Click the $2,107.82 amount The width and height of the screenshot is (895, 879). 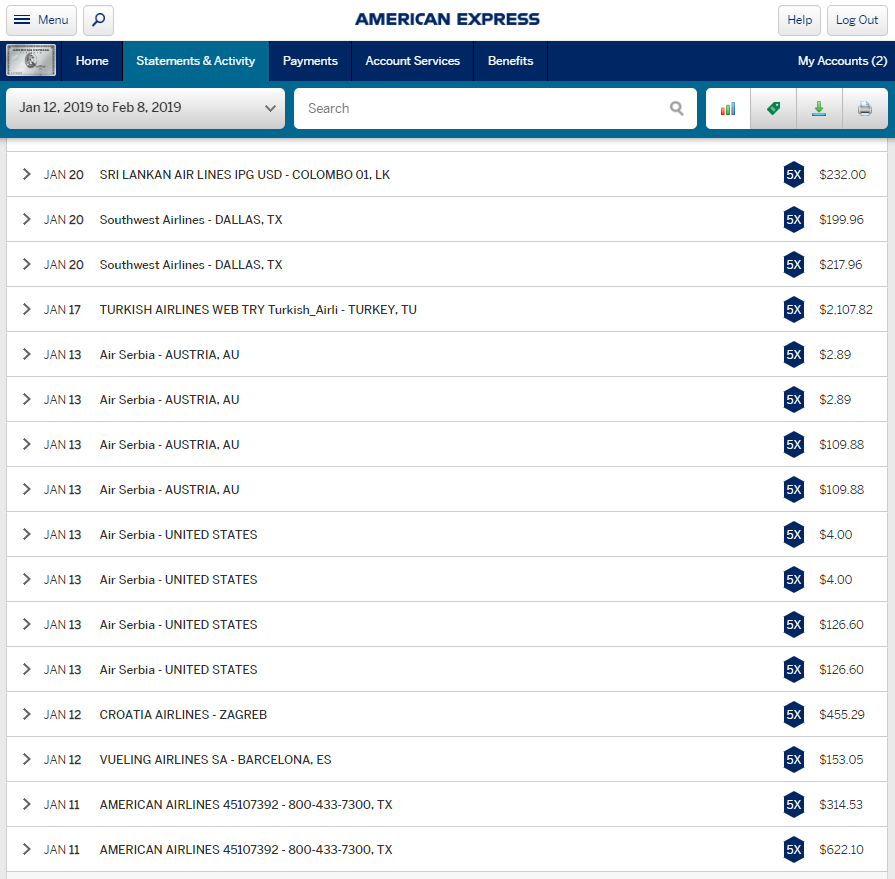click(x=846, y=309)
